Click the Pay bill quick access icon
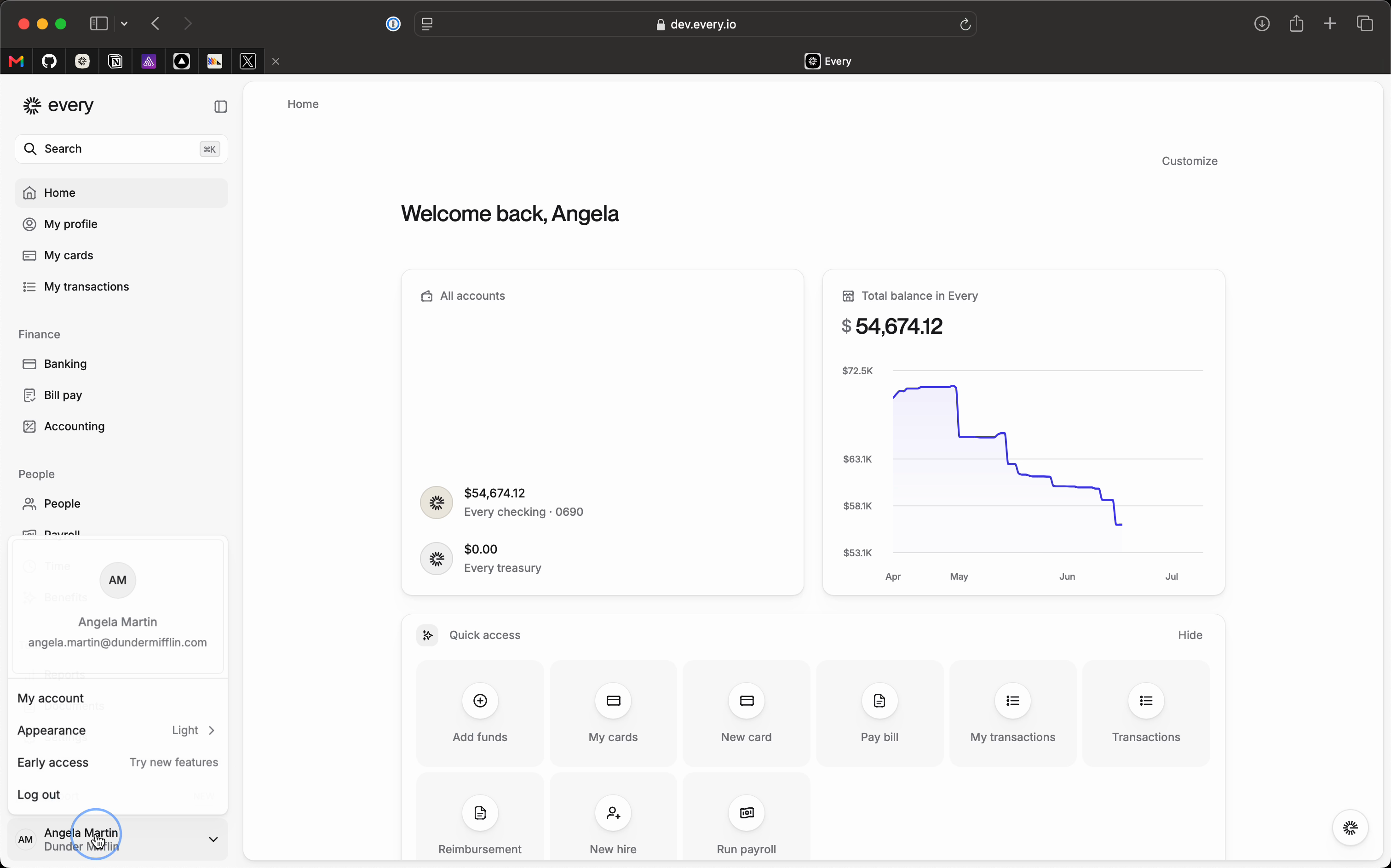 pos(880,700)
